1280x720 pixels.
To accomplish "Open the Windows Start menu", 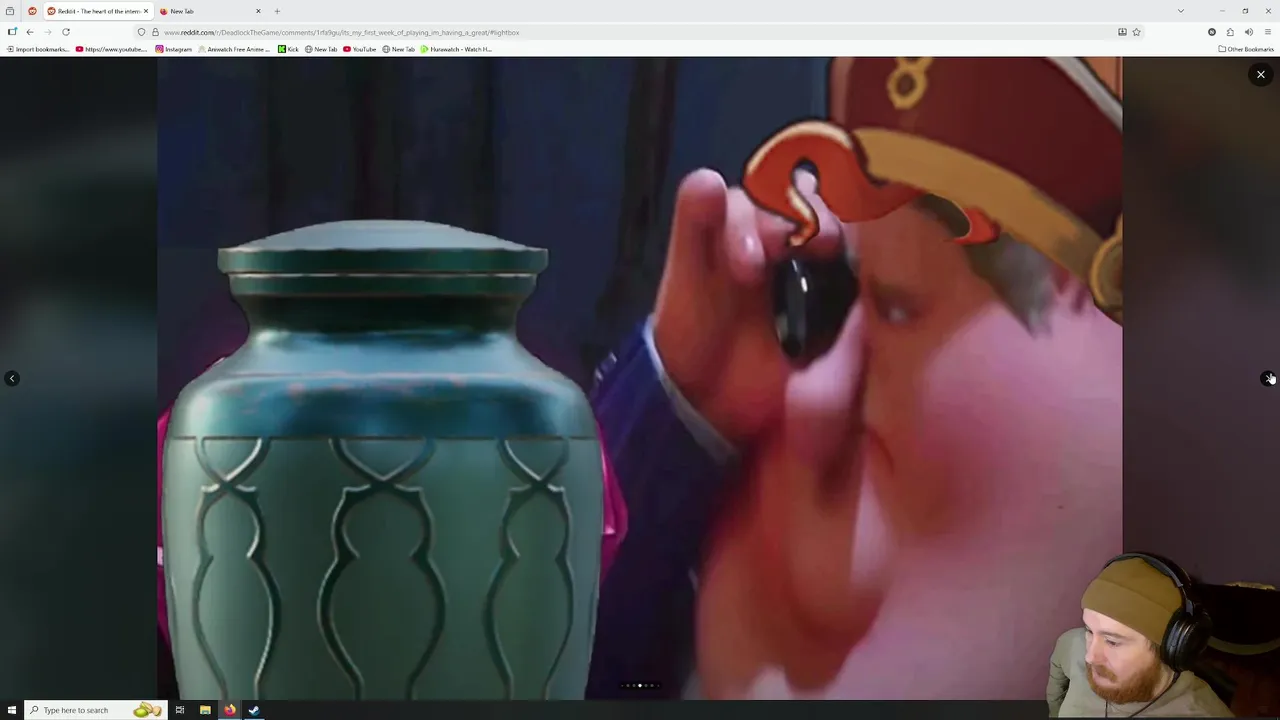I will [x=11, y=710].
